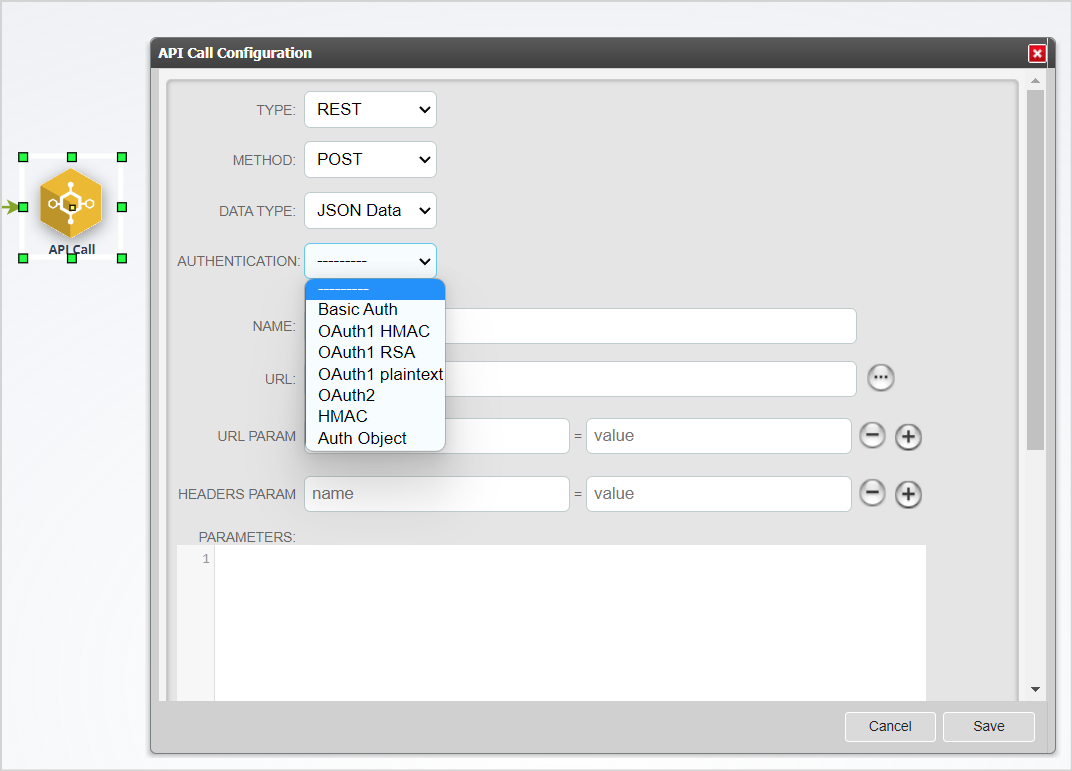Screen dimensions: 1072x771
Task: Open the TYPE dropdown showing REST
Action: point(371,109)
